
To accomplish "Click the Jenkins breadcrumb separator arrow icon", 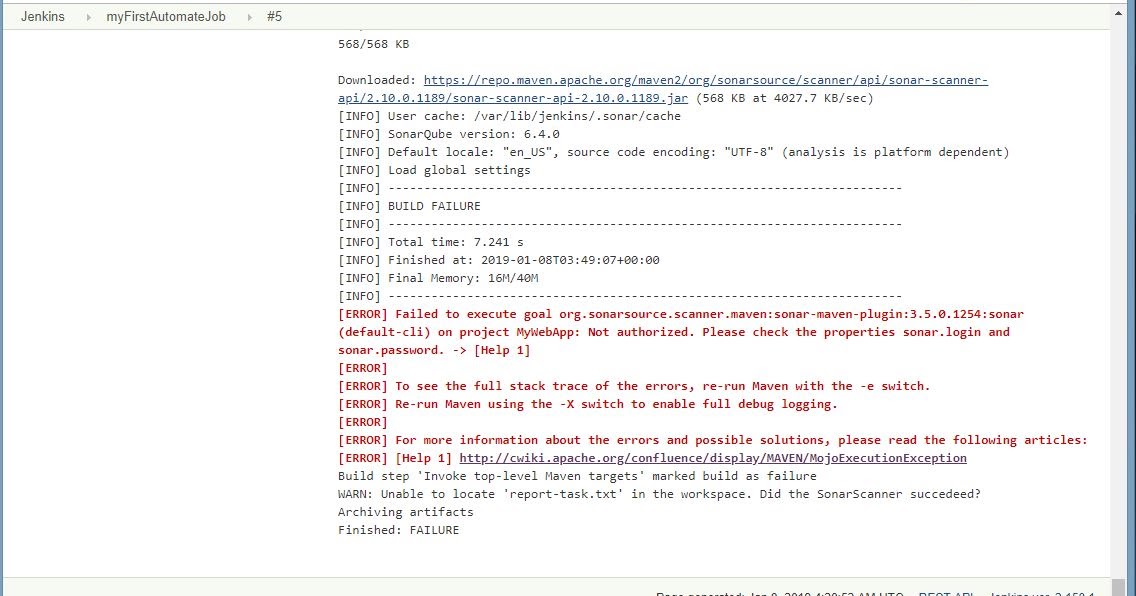I will click(x=89, y=16).
